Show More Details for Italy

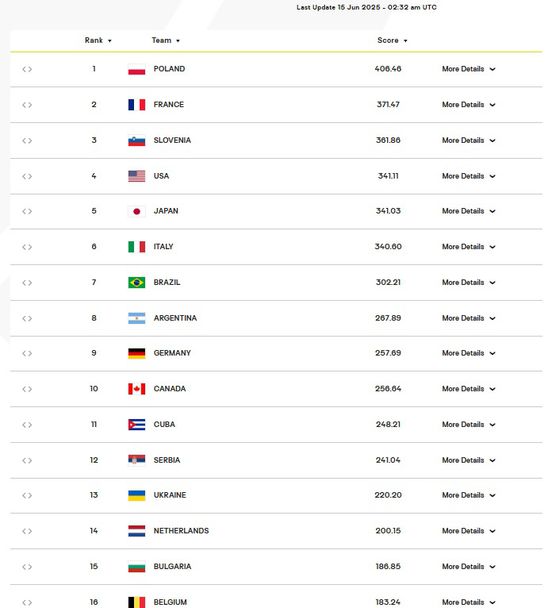pos(468,247)
